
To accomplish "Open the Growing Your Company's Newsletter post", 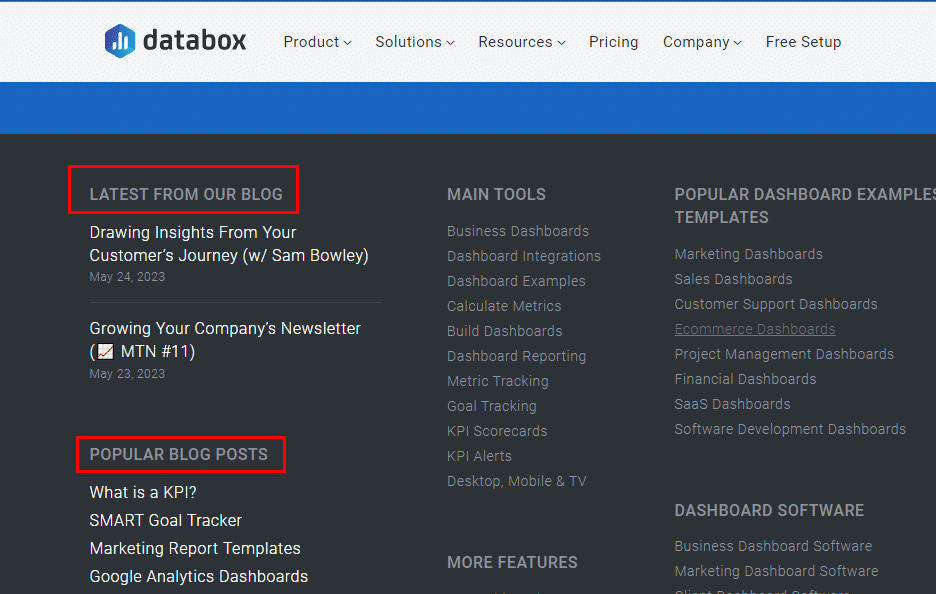I will click(x=225, y=340).
